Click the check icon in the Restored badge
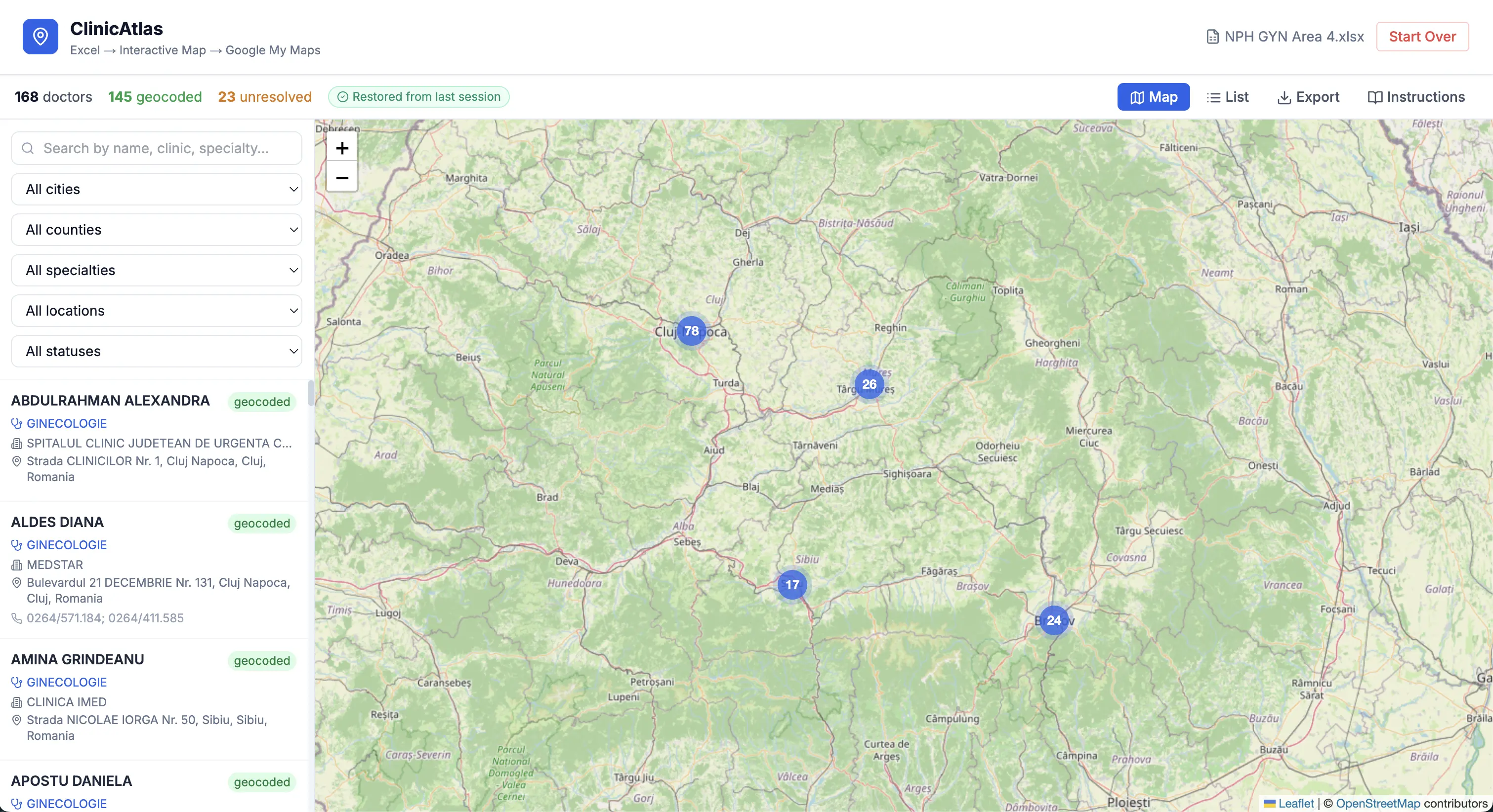This screenshot has height=812, width=1493. pos(342,97)
